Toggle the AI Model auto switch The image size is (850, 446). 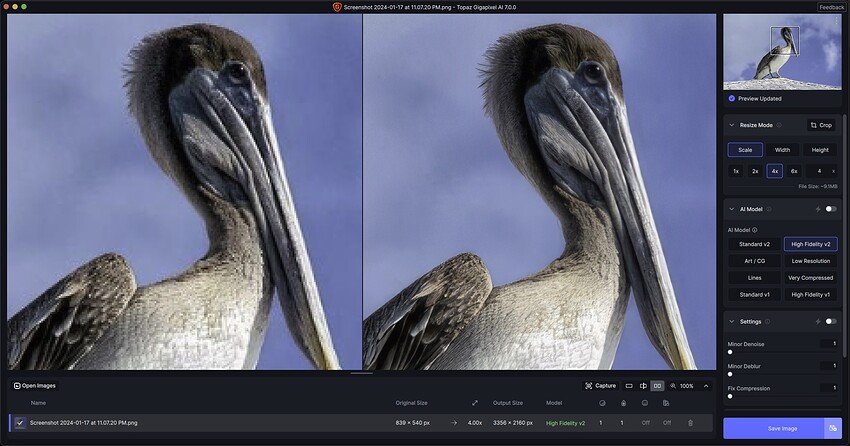click(x=830, y=209)
